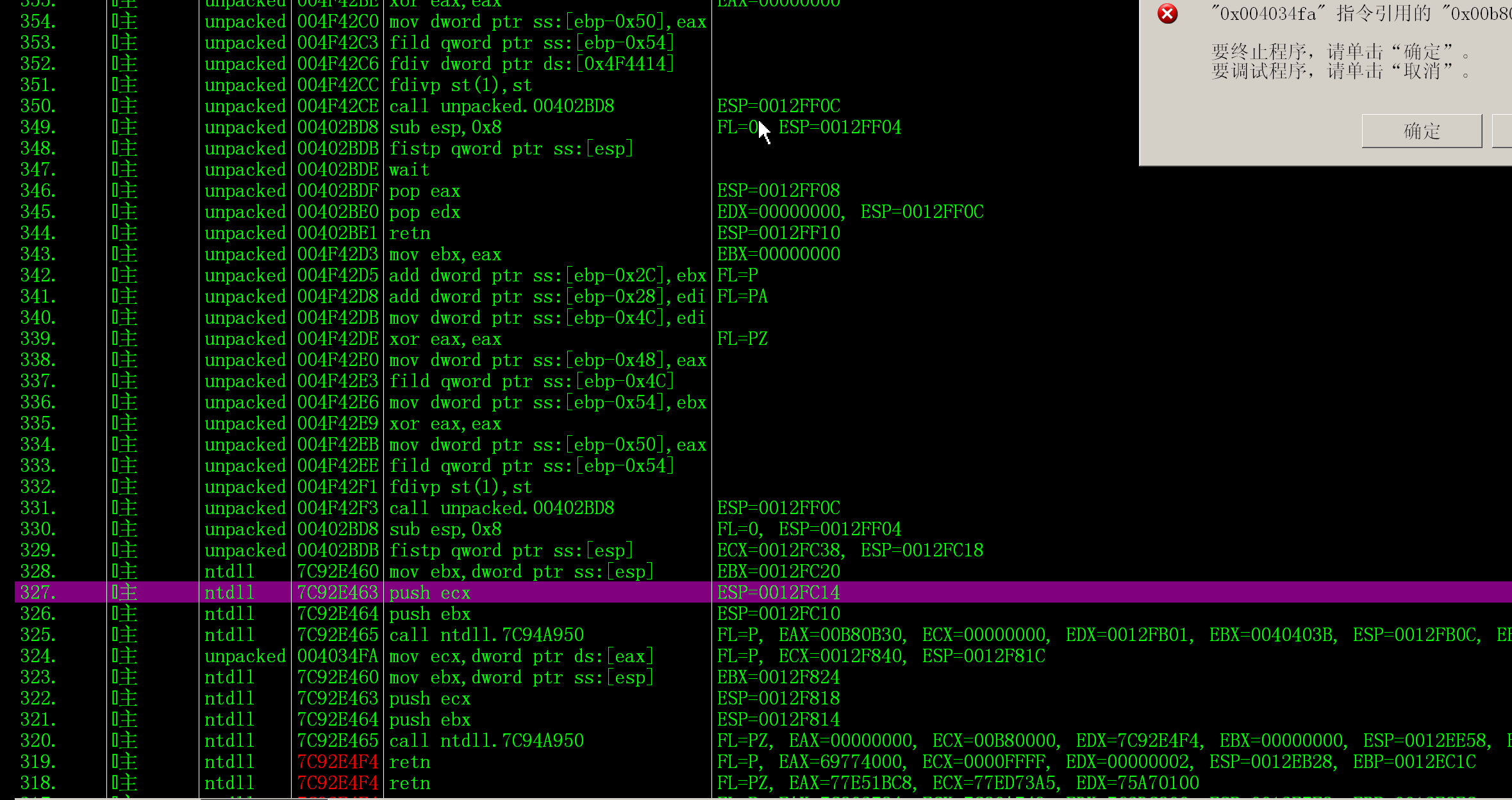This screenshot has height=800, width=1512.
Task: Click address 00402BD8 in row 349
Action: [x=338, y=128]
